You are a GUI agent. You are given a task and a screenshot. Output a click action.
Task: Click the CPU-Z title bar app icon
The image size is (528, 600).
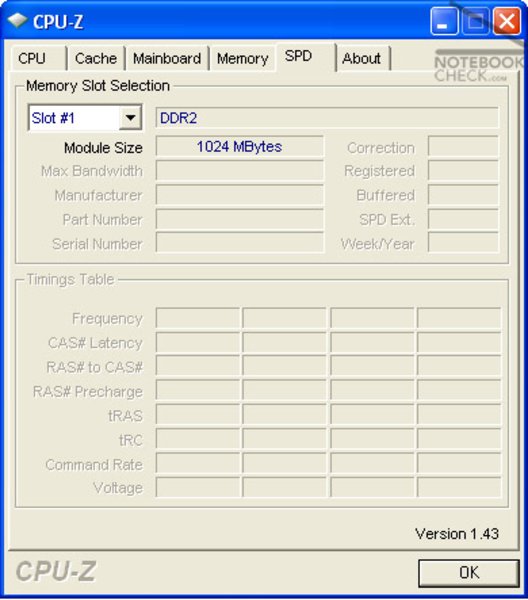tap(17, 21)
